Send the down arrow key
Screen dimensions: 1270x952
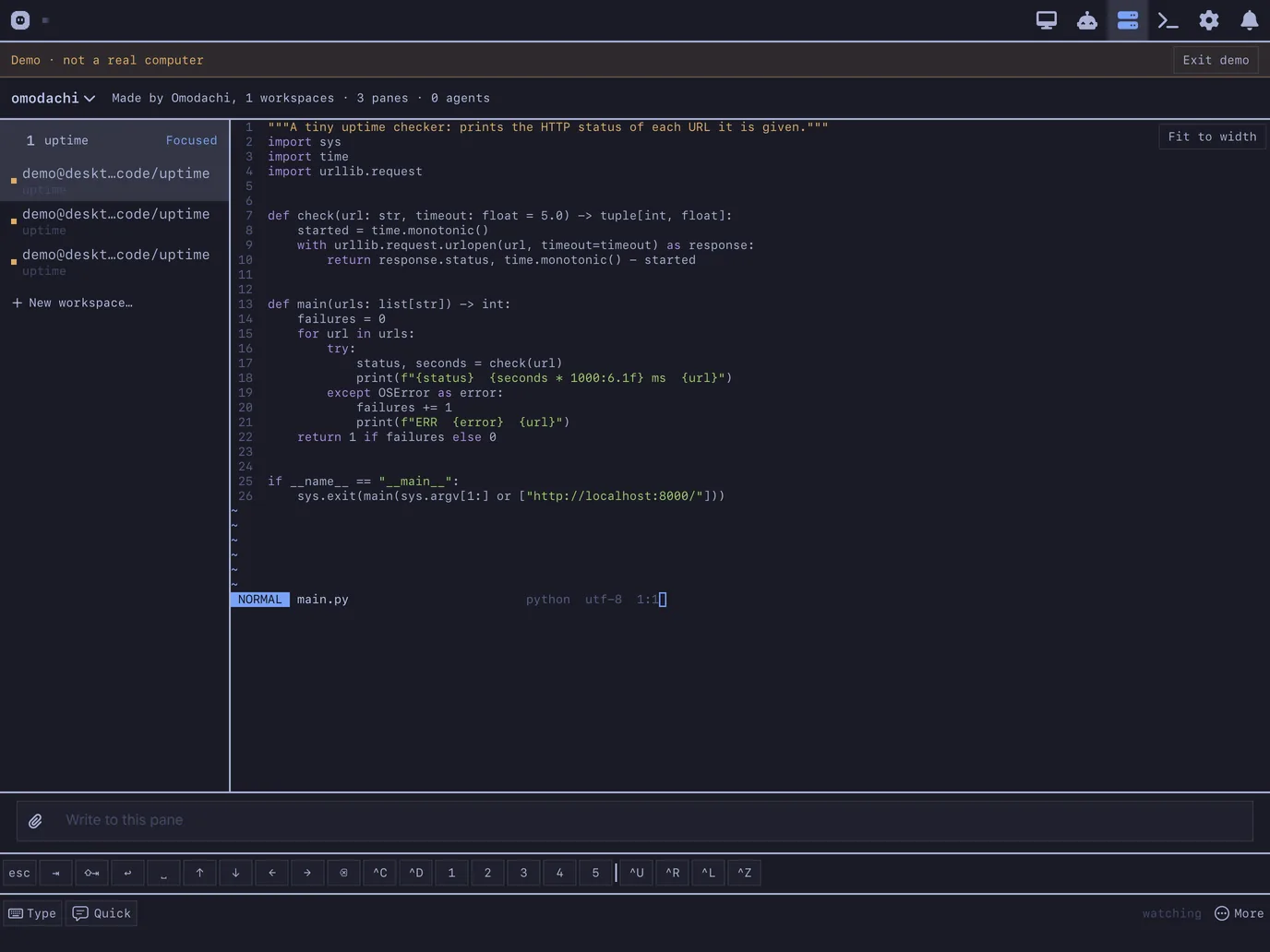(x=235, y=873)
